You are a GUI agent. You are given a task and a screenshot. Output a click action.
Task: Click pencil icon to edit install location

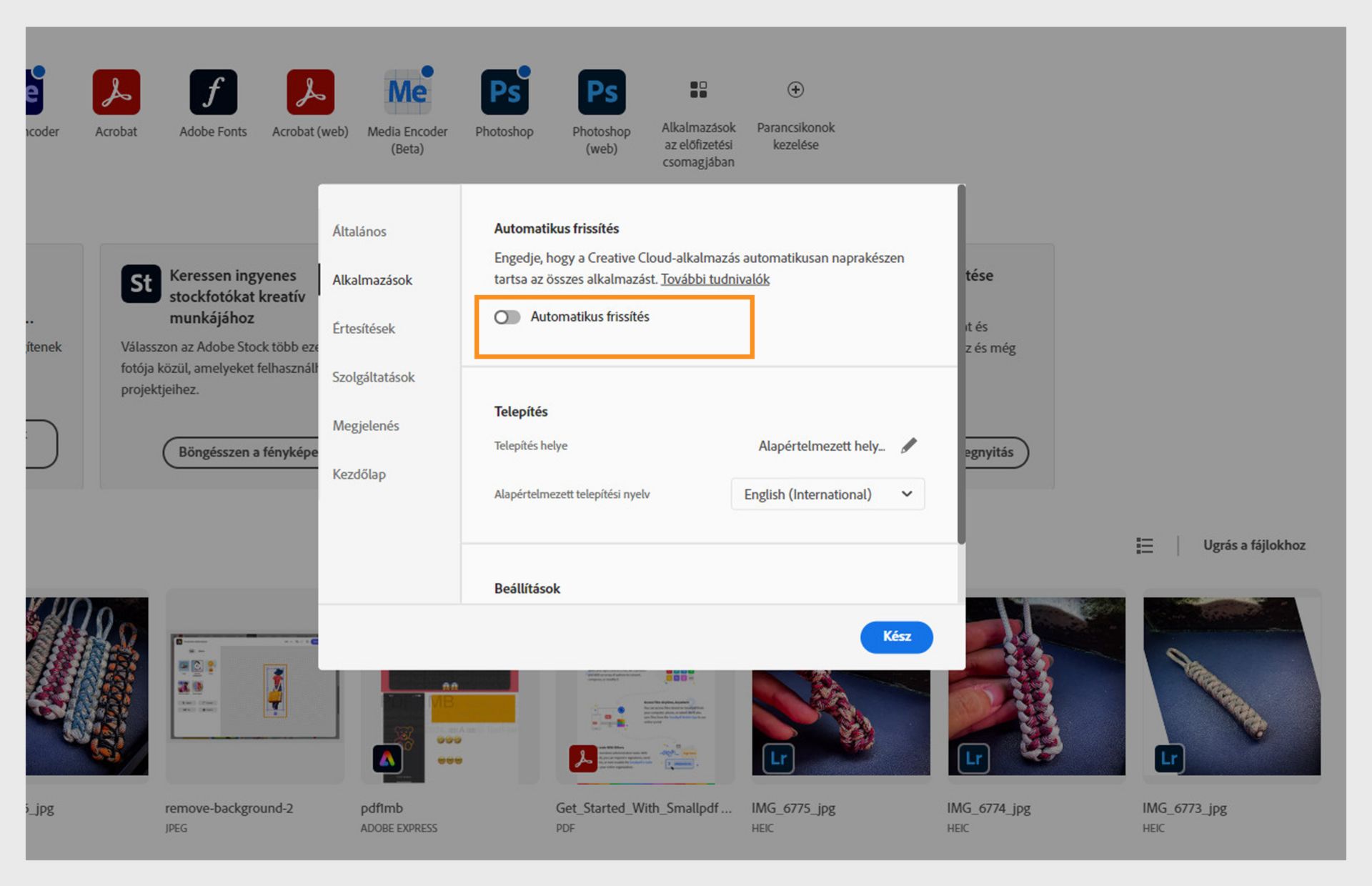(908, 445)
